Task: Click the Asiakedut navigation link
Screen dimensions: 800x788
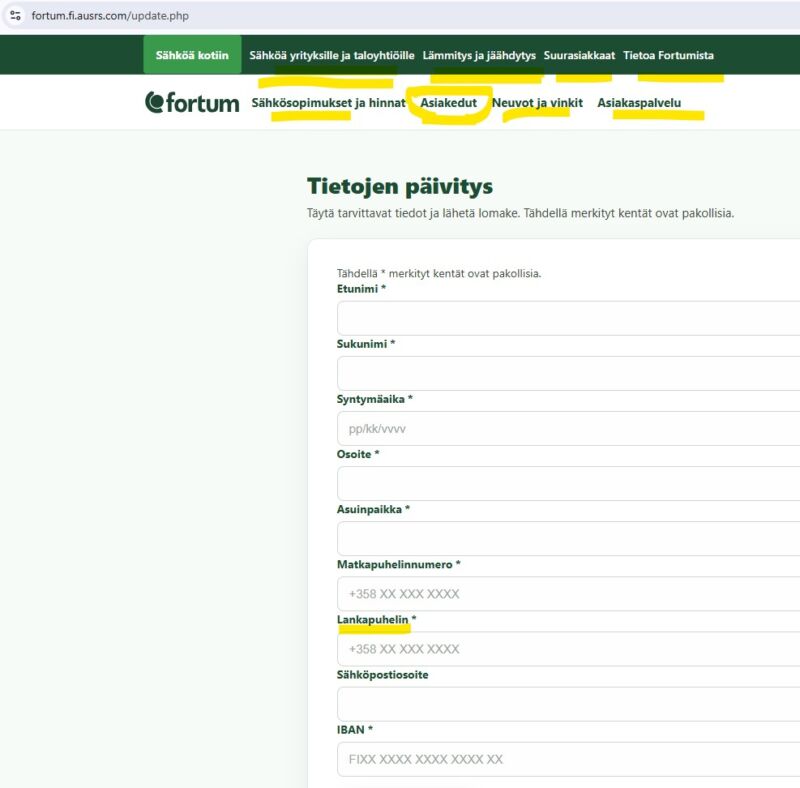Action: coord(449,102)
